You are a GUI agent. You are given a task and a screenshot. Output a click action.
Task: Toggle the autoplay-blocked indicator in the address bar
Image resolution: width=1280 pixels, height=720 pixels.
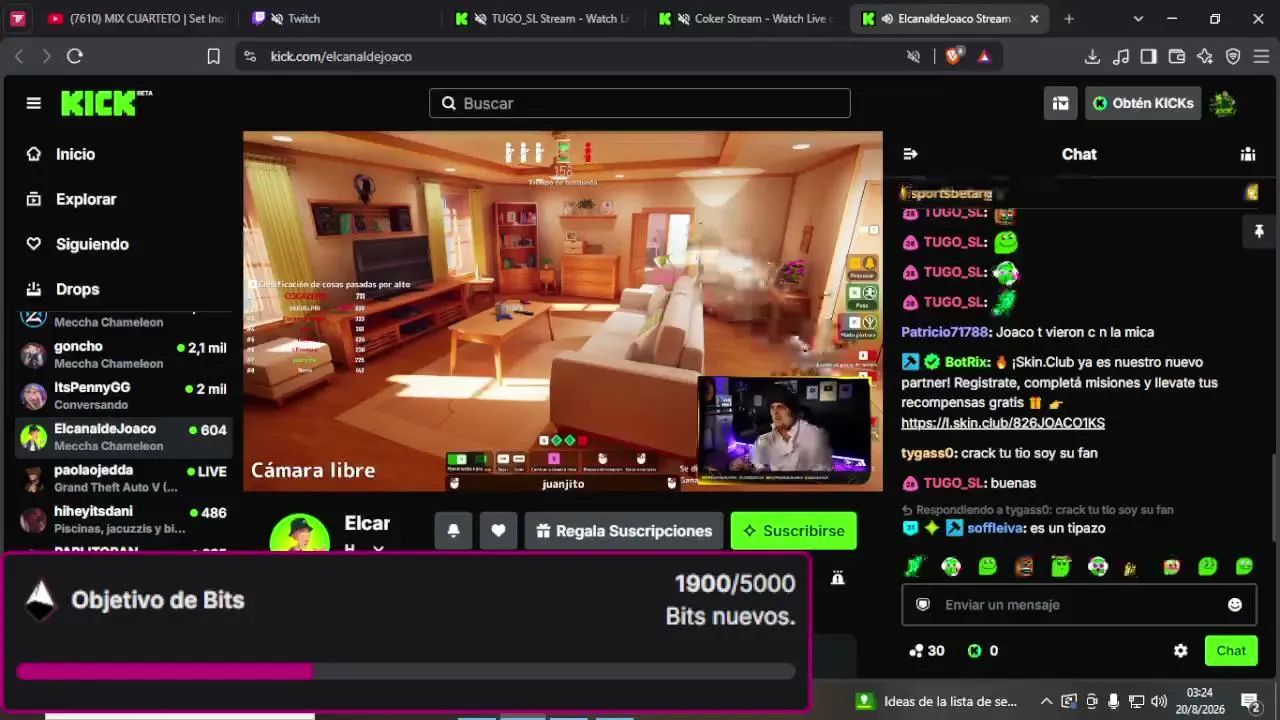click(913, 57)
